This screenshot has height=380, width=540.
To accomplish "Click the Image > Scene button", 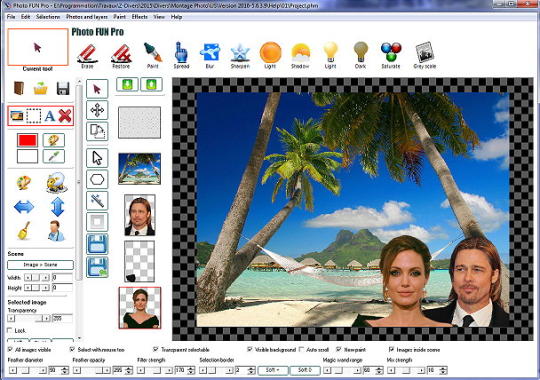I will point(40,265).
